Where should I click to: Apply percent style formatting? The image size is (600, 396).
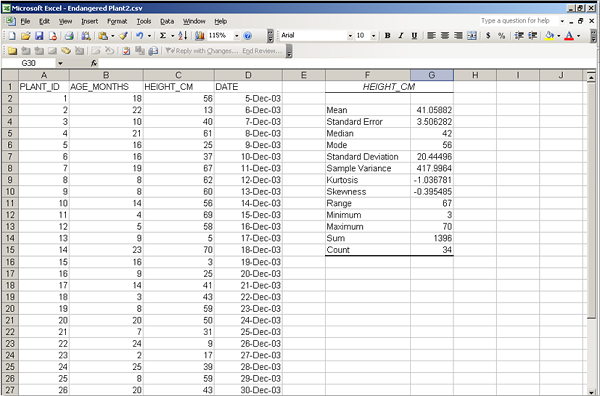click(x=501, y=36)
